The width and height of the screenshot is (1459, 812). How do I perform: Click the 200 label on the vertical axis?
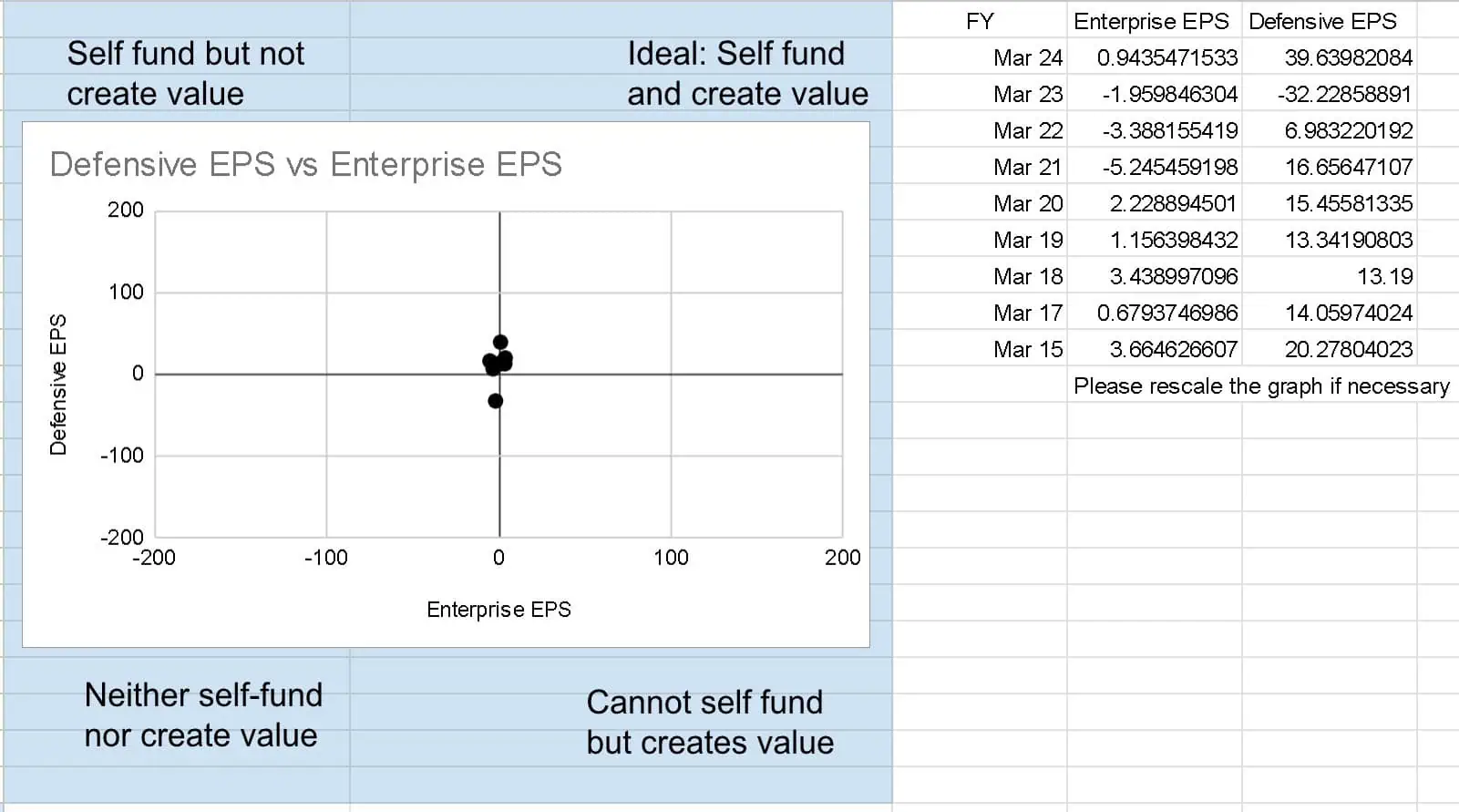coord(126,210)
